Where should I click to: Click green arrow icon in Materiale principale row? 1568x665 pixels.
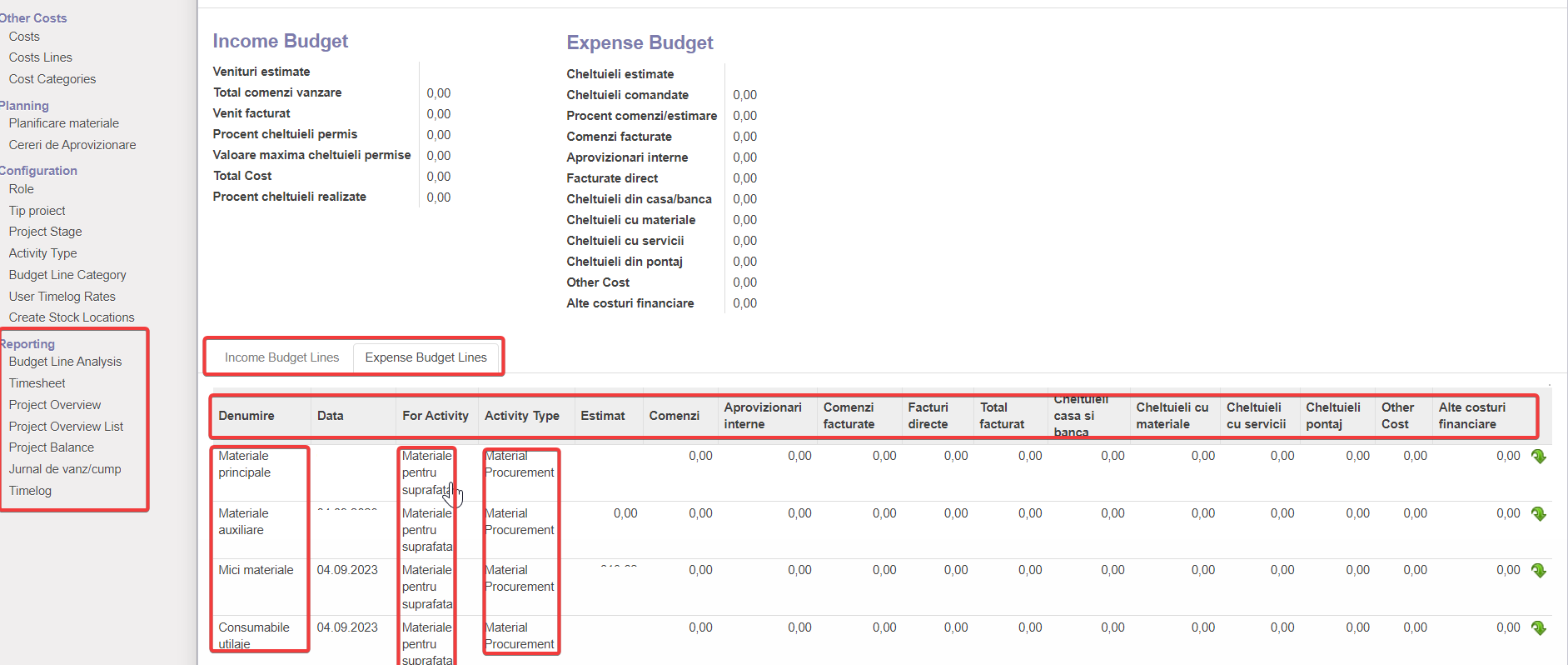point(1538,457)
